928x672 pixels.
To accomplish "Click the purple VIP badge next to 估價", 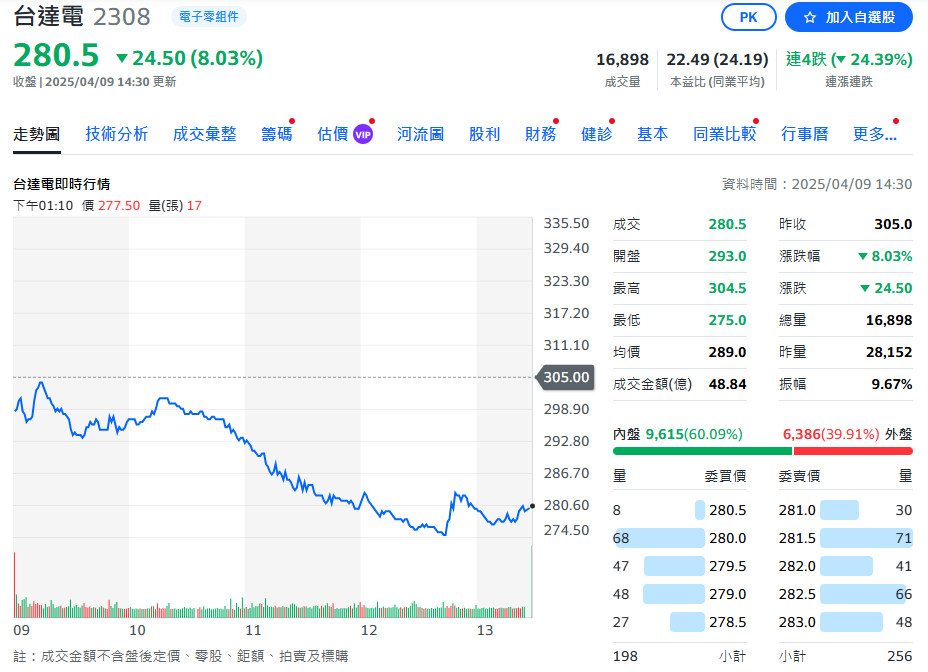I will 363,134.
